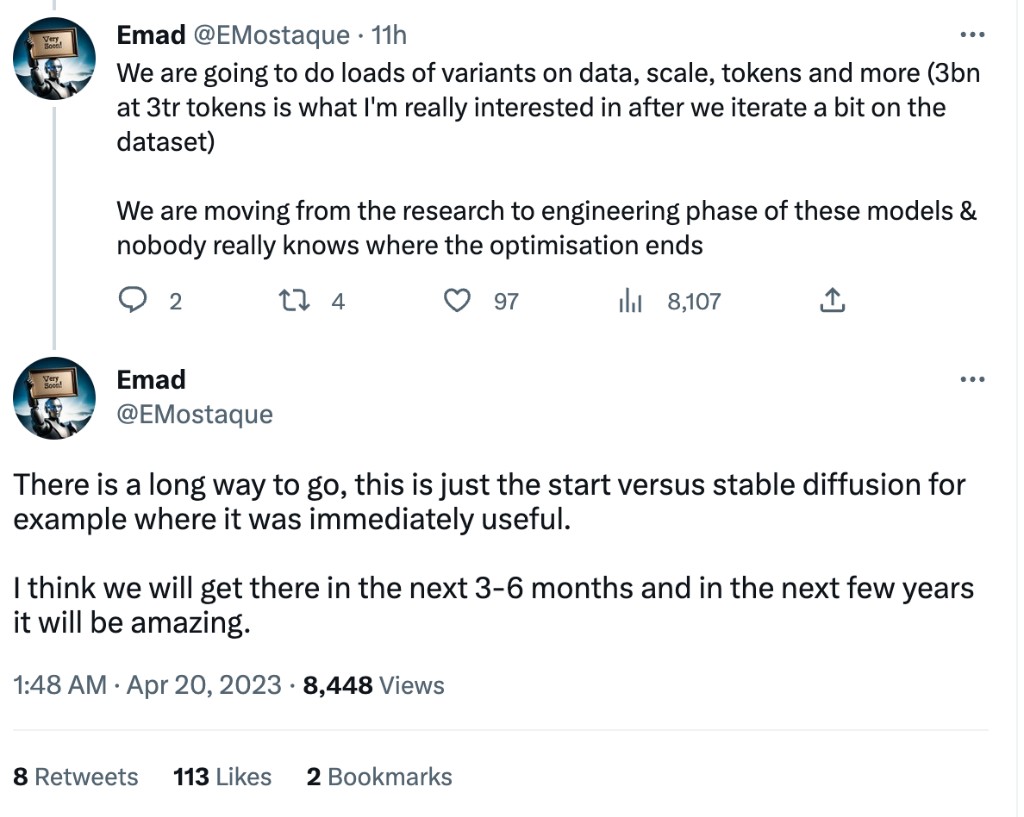Viewport: 1024px width, 817px height.
Task: Open the 11h timestamp link
Action: click(x=389, y=36)
